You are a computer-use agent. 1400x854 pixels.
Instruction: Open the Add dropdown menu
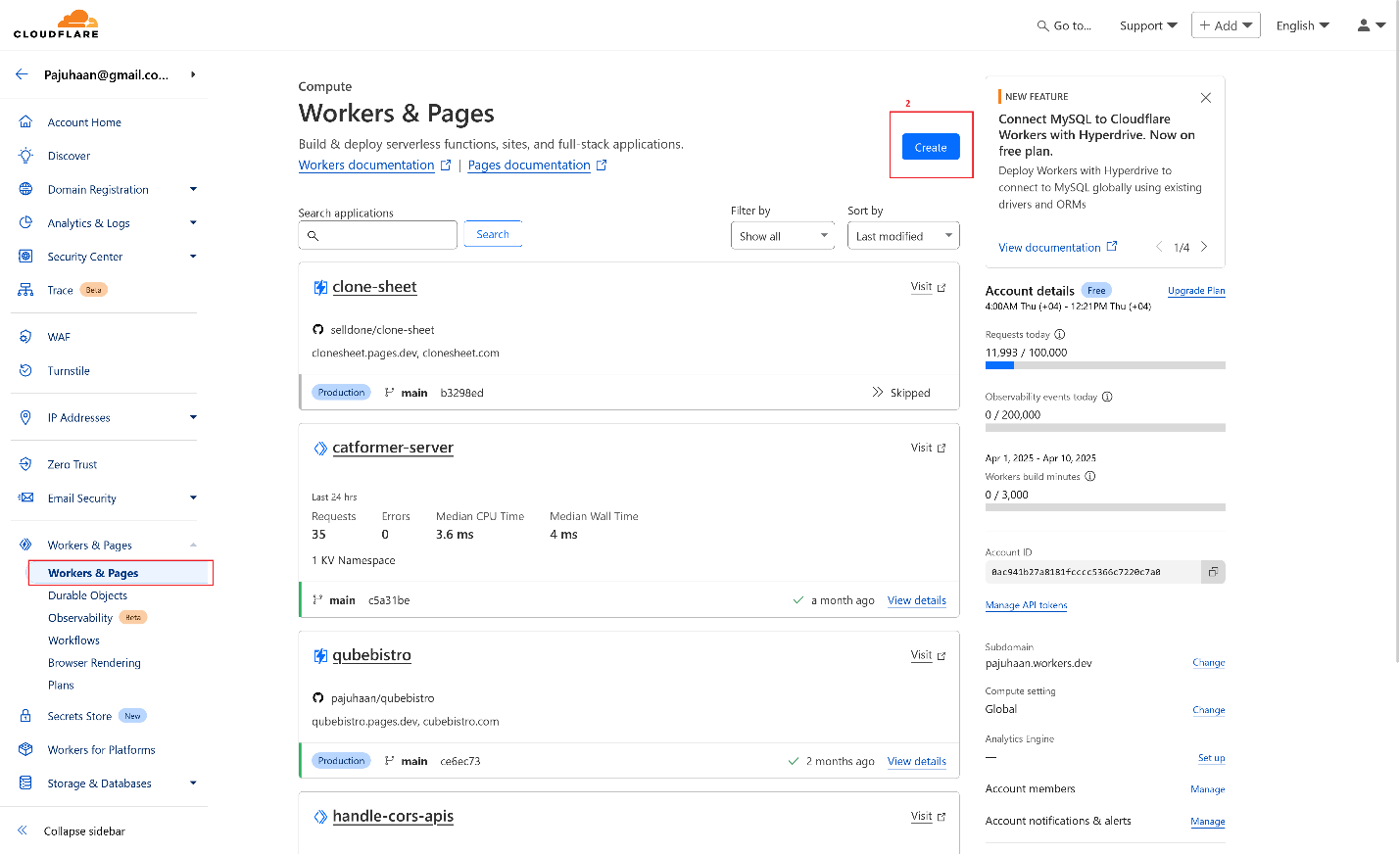(1226, 25)
